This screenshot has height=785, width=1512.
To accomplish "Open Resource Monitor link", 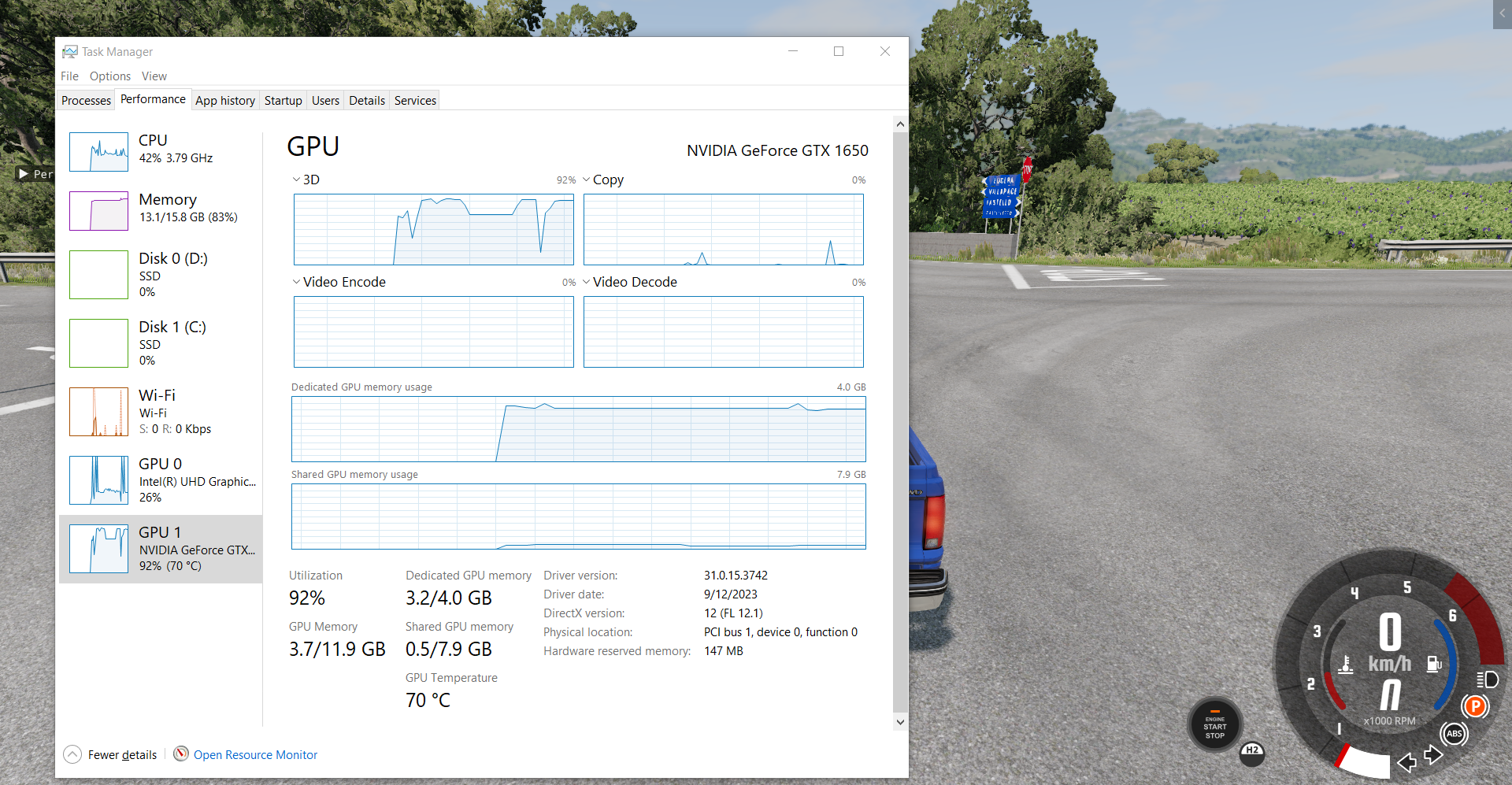I will 255,754.
